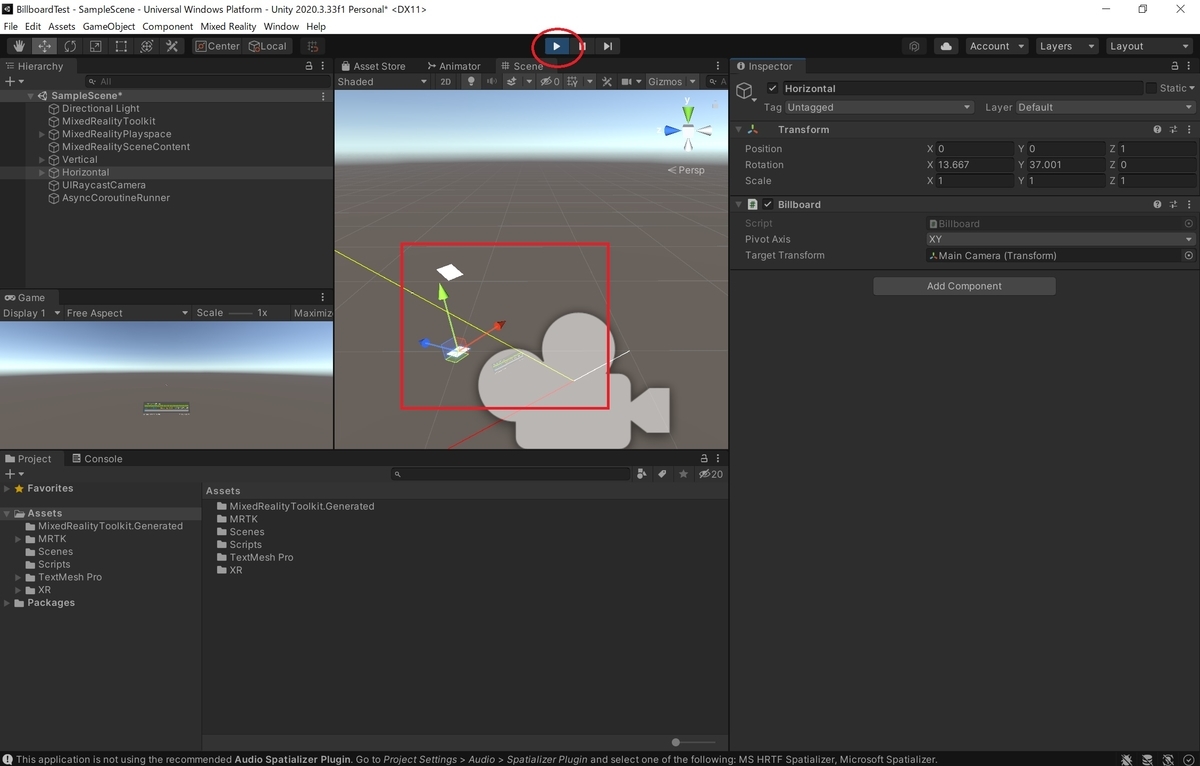Collapse the Transform component foldout
The width and height of the screenshot is (1200, 766).
tap(738, 129)
